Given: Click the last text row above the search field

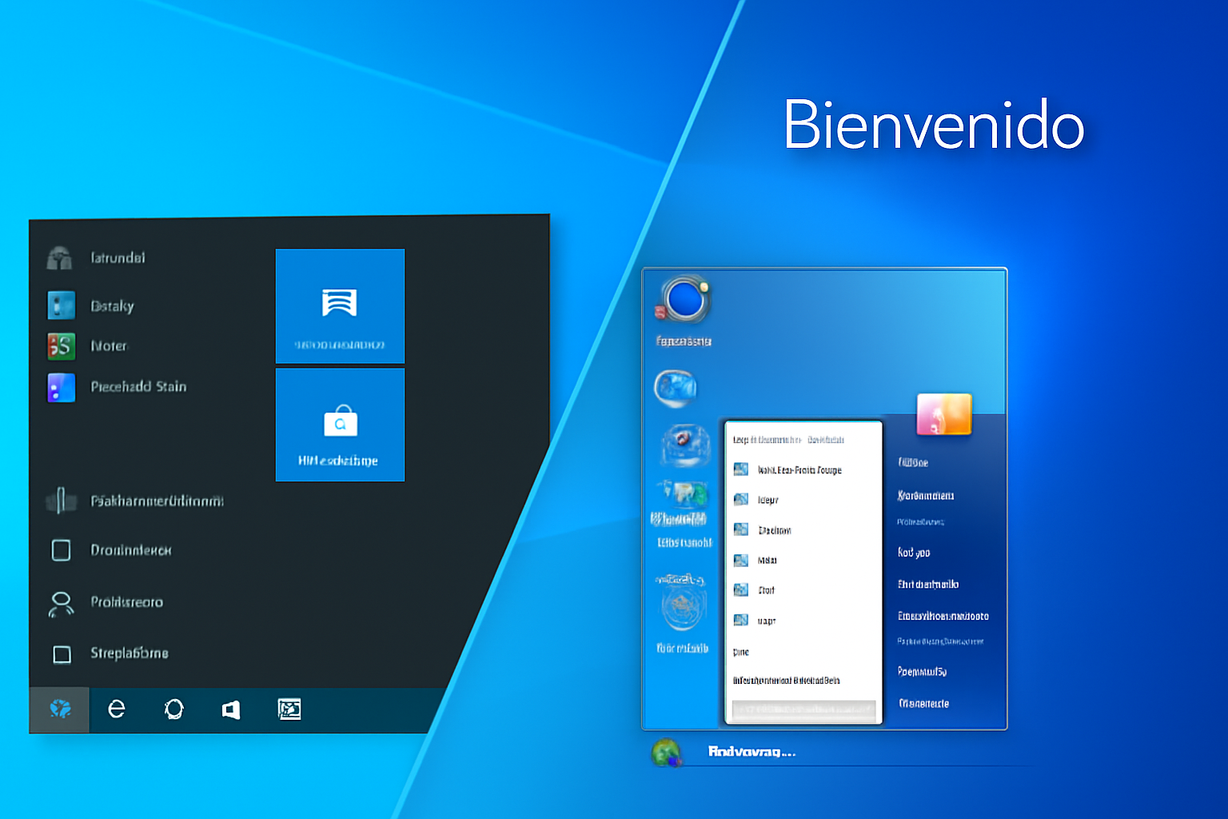Looking at the screenshot, I should (x=785, y=680).
